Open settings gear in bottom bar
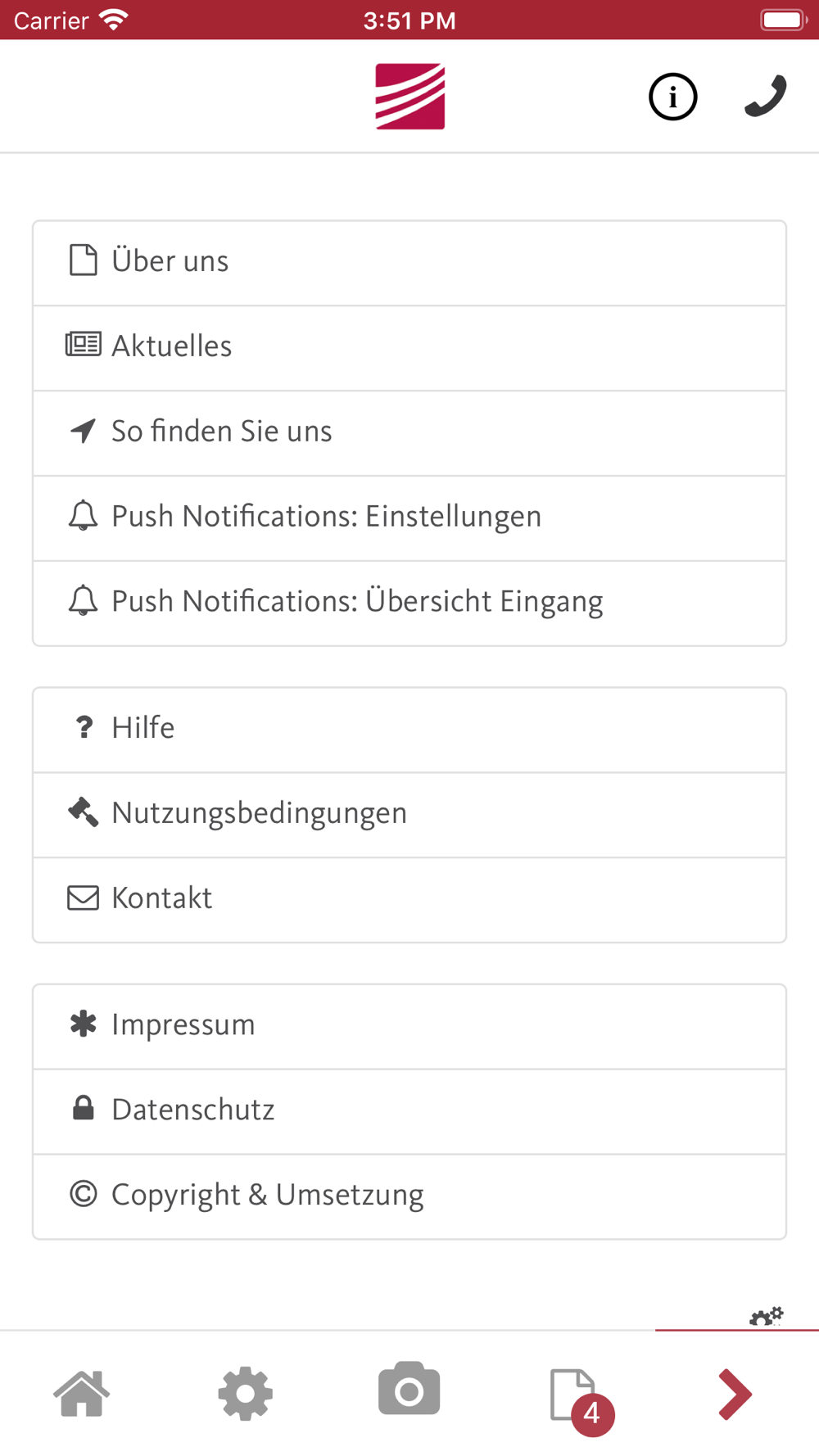This screenshot has width=819, height=1456. click(246, 1393)
